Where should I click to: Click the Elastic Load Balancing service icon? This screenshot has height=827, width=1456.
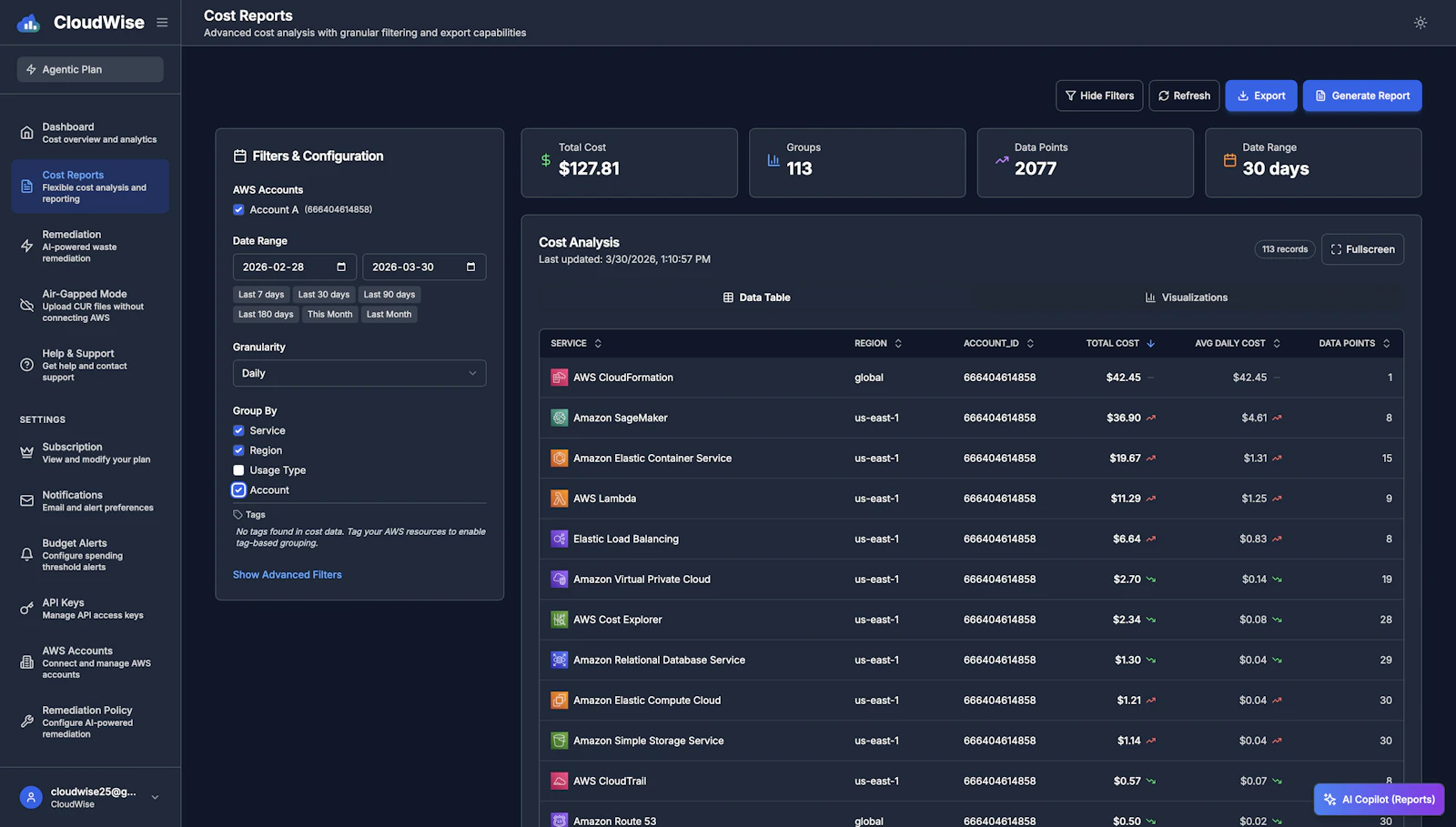(x=560, y=539)
